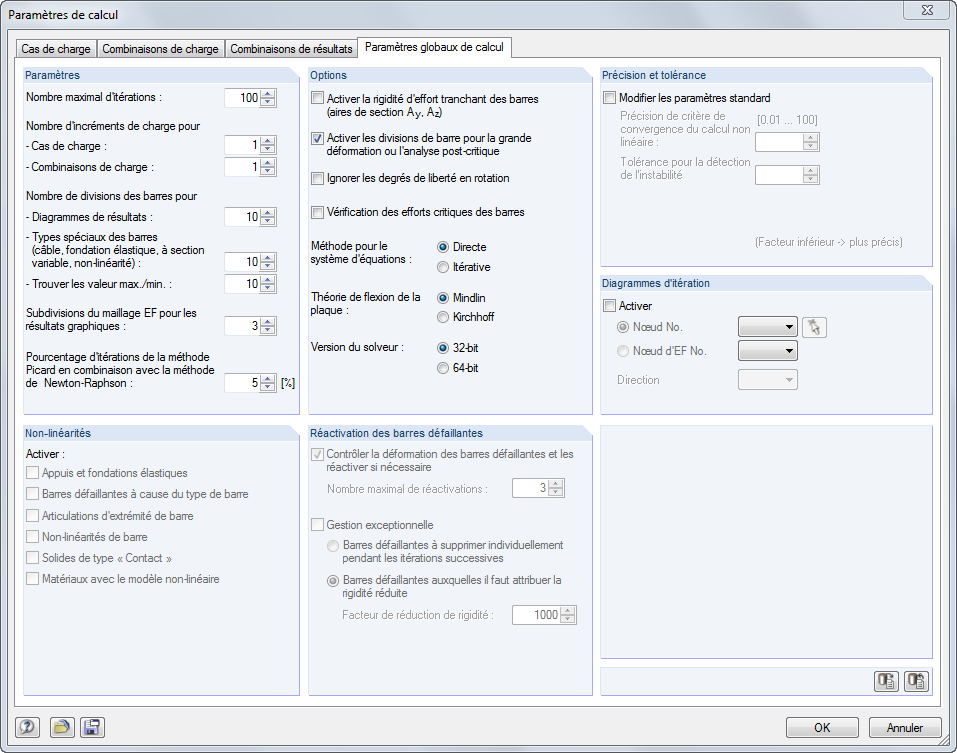The height and width of the screenshot is (753, 957).
Task: Click the save settings floppy disk icon
Action: [x=92, y=727]
